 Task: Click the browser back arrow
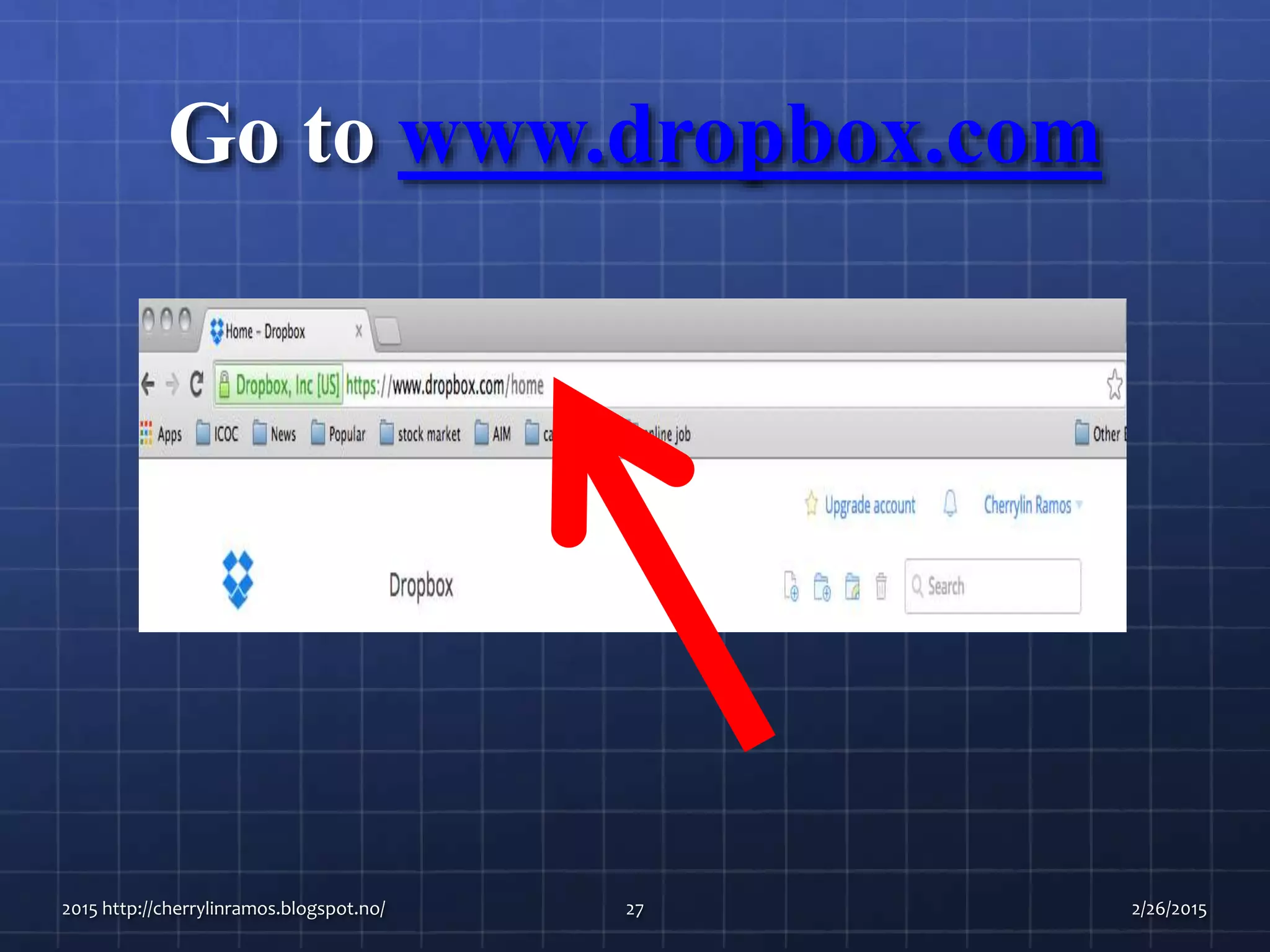148,384
